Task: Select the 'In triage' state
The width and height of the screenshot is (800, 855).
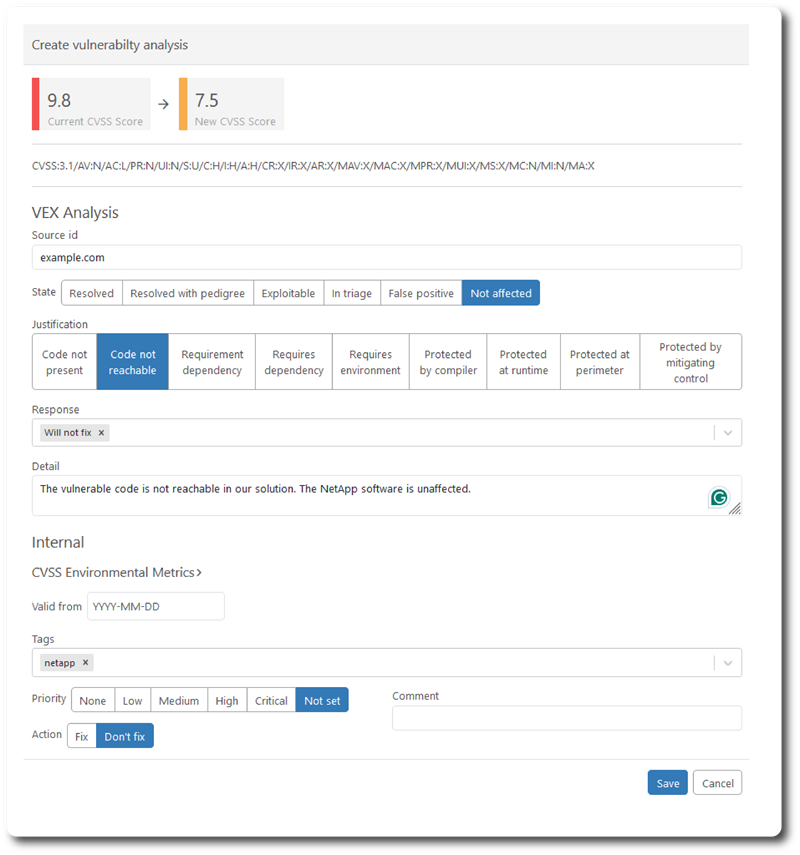Action: tap(352, 293)
